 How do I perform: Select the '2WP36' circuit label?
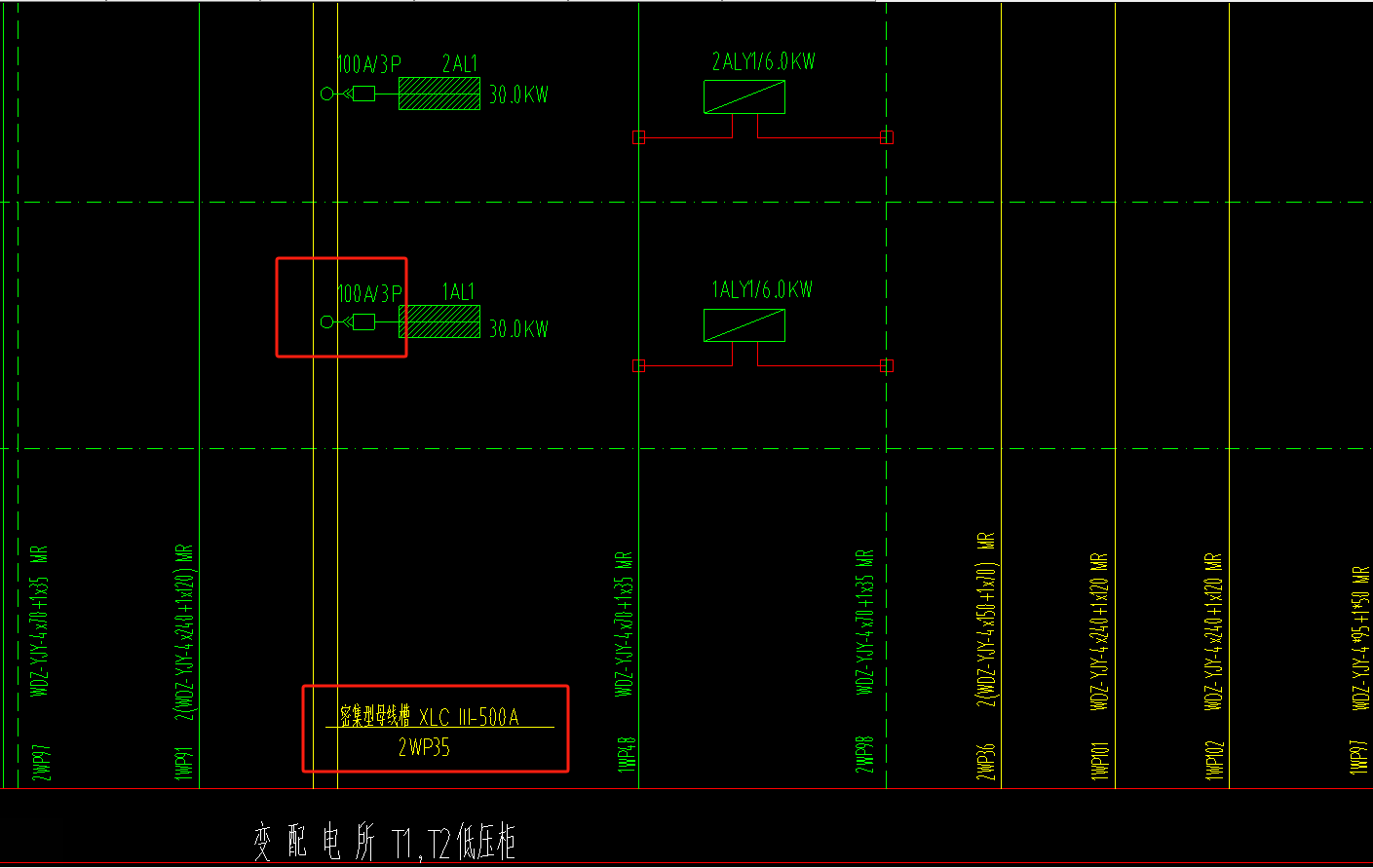coord(986,762)
